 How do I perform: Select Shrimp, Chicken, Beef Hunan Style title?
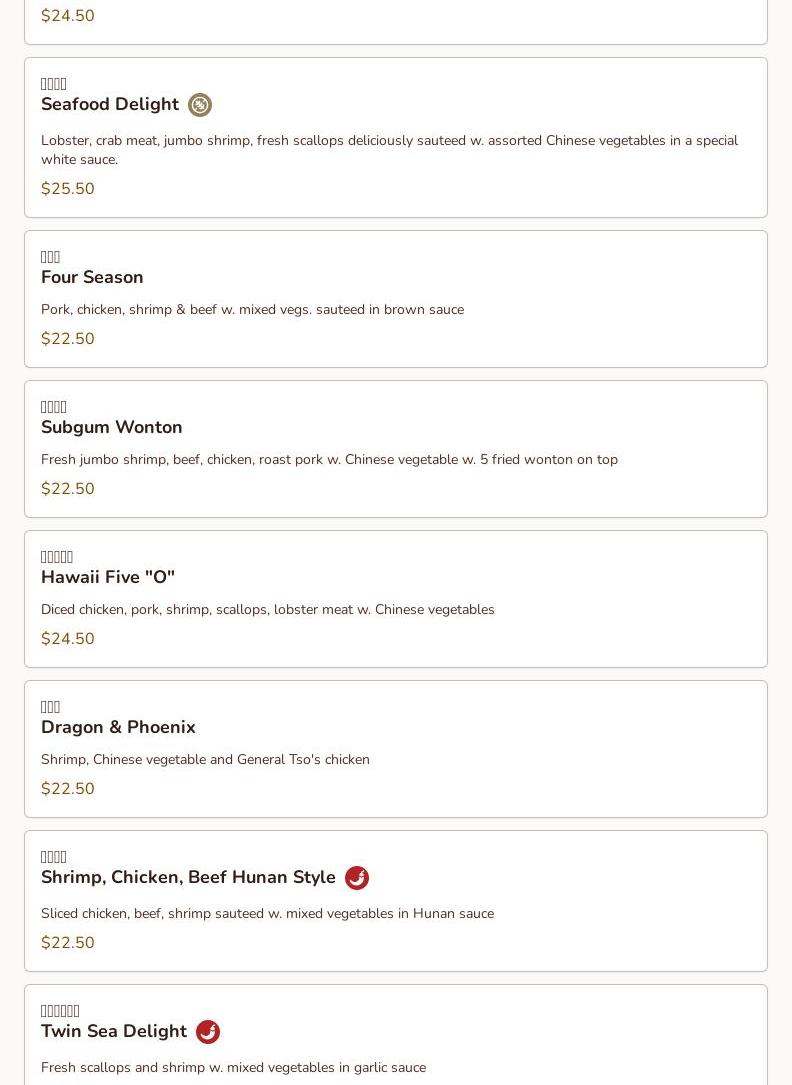click(188, 877)
